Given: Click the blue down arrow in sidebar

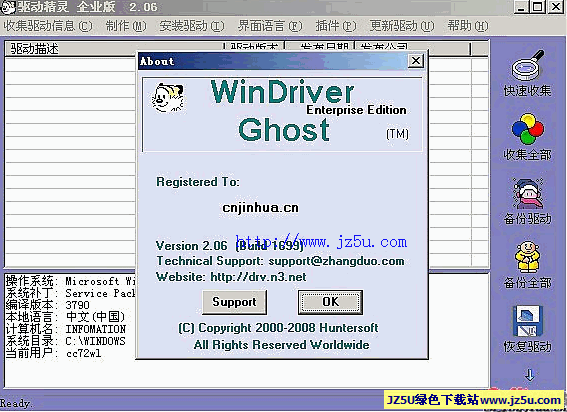Looking at the screenshot, I should click(x=530, y=375).
